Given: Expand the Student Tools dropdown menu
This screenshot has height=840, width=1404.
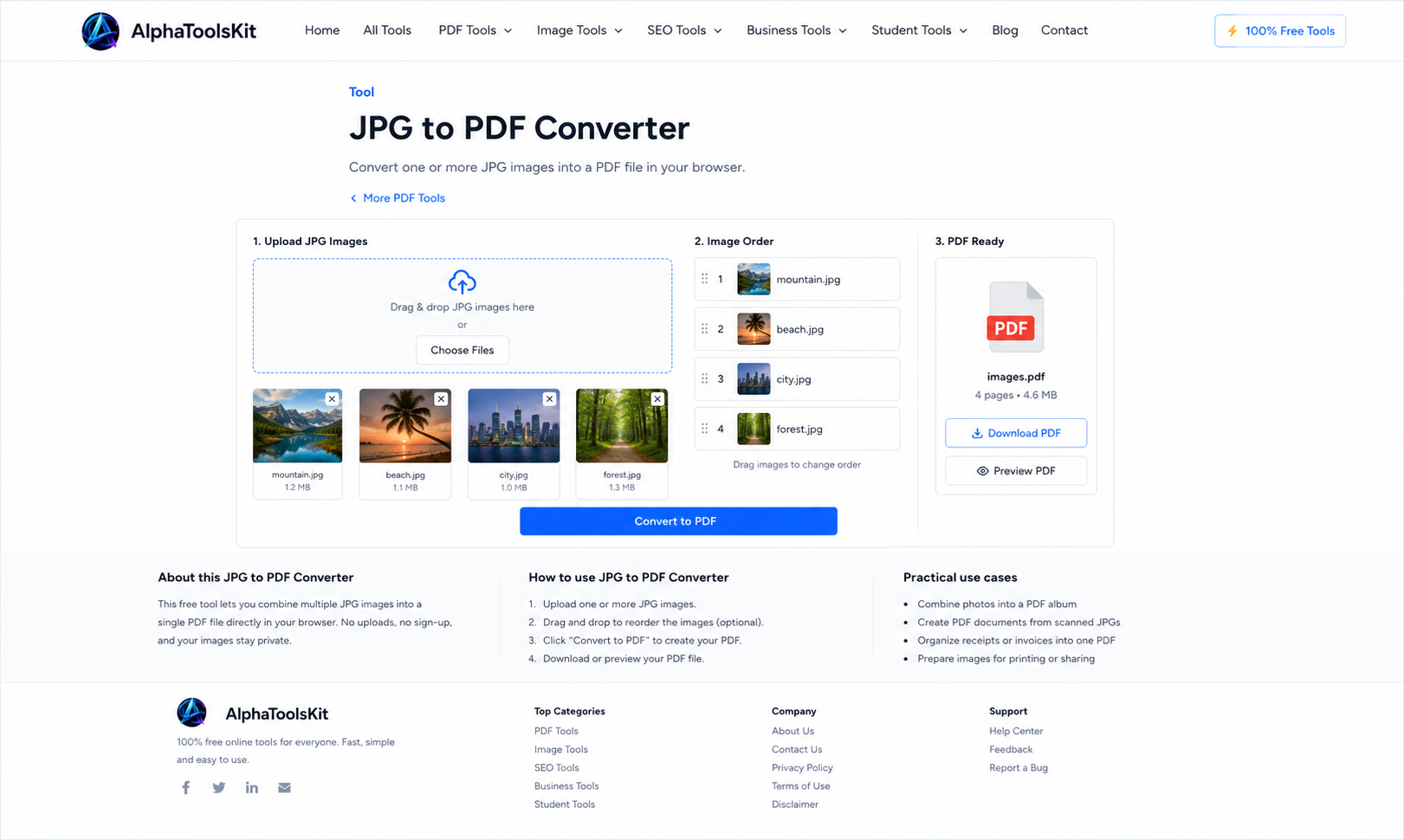Looking at the screenshot, I should [x=919, y=30].
